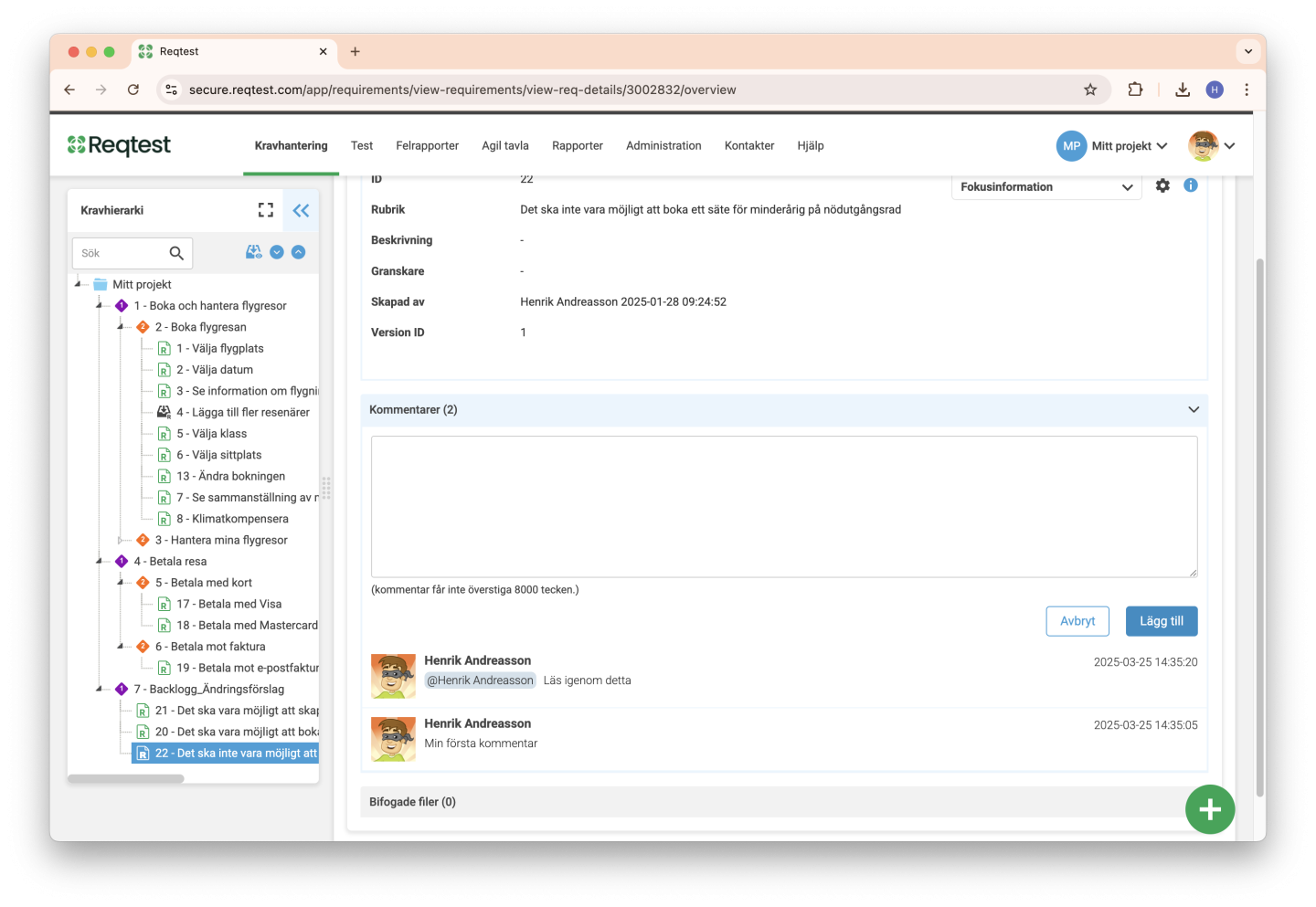Open the Mitt projekt project switcher
This screenshot has width=1316, height=907.
tap(1130, 146)
